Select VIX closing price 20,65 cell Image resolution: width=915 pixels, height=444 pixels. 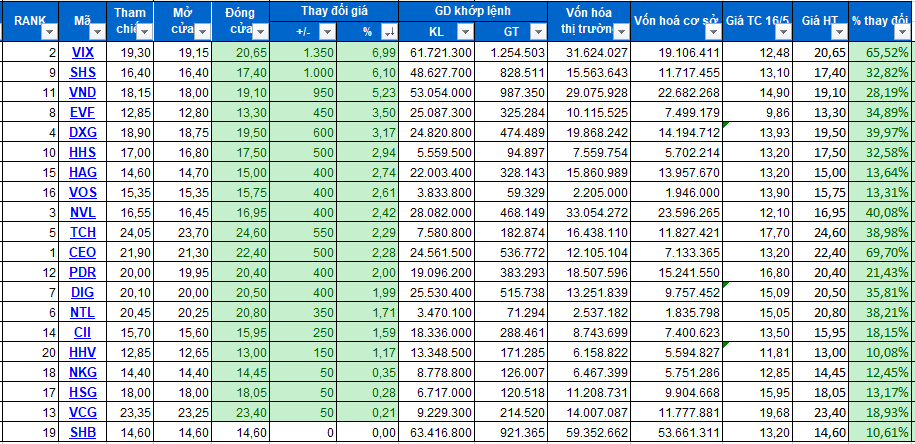click(241, 53)
